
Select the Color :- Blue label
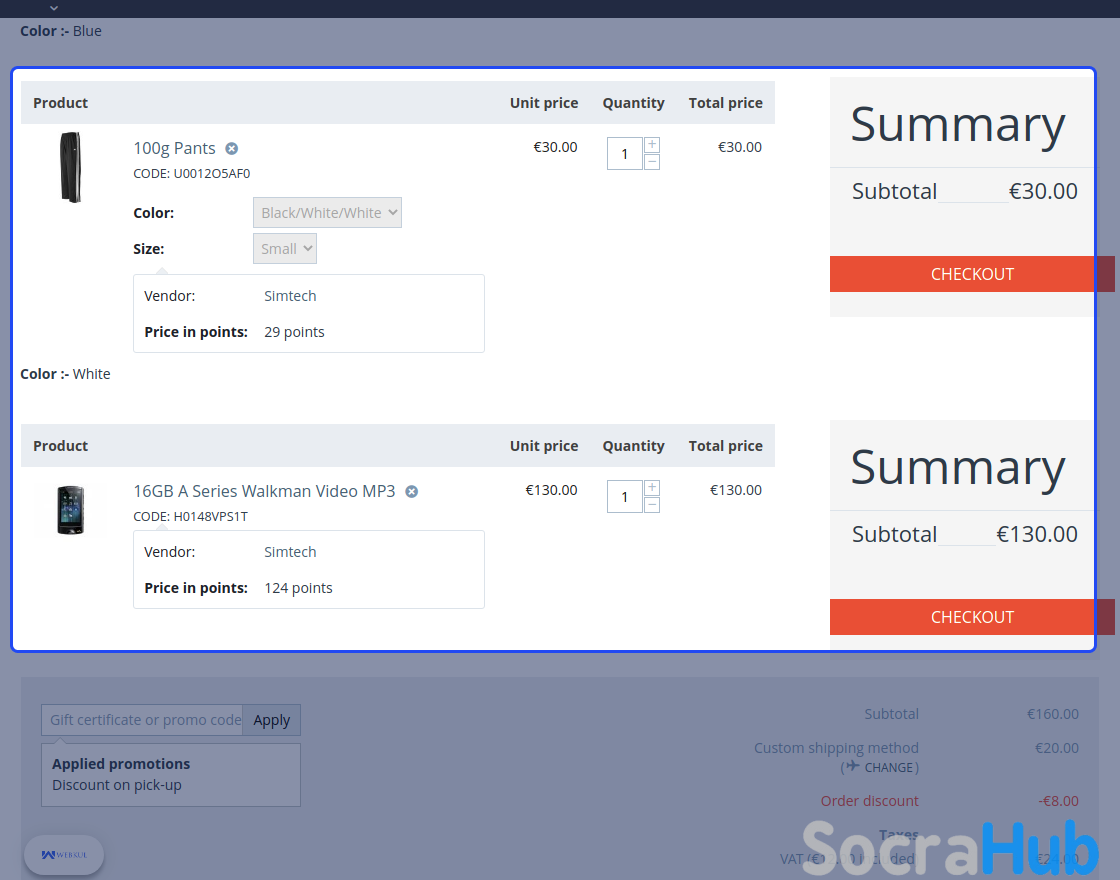tap(61, 31)
